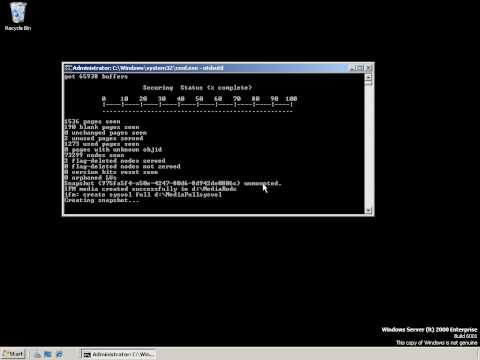This screenshot has width=480, height=360.
Task: Click the '0 unchanged pages seen' line
Action: [x=105, y=133]
